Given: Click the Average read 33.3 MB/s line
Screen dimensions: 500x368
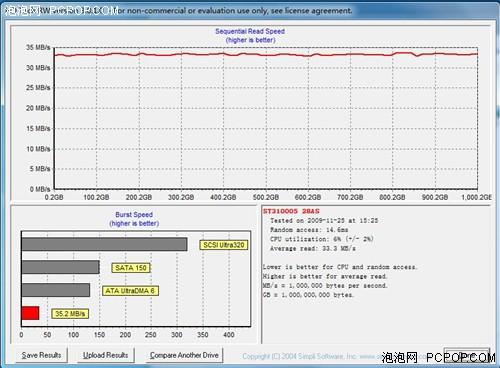Looking at the screenshot, I should point(313,248).
